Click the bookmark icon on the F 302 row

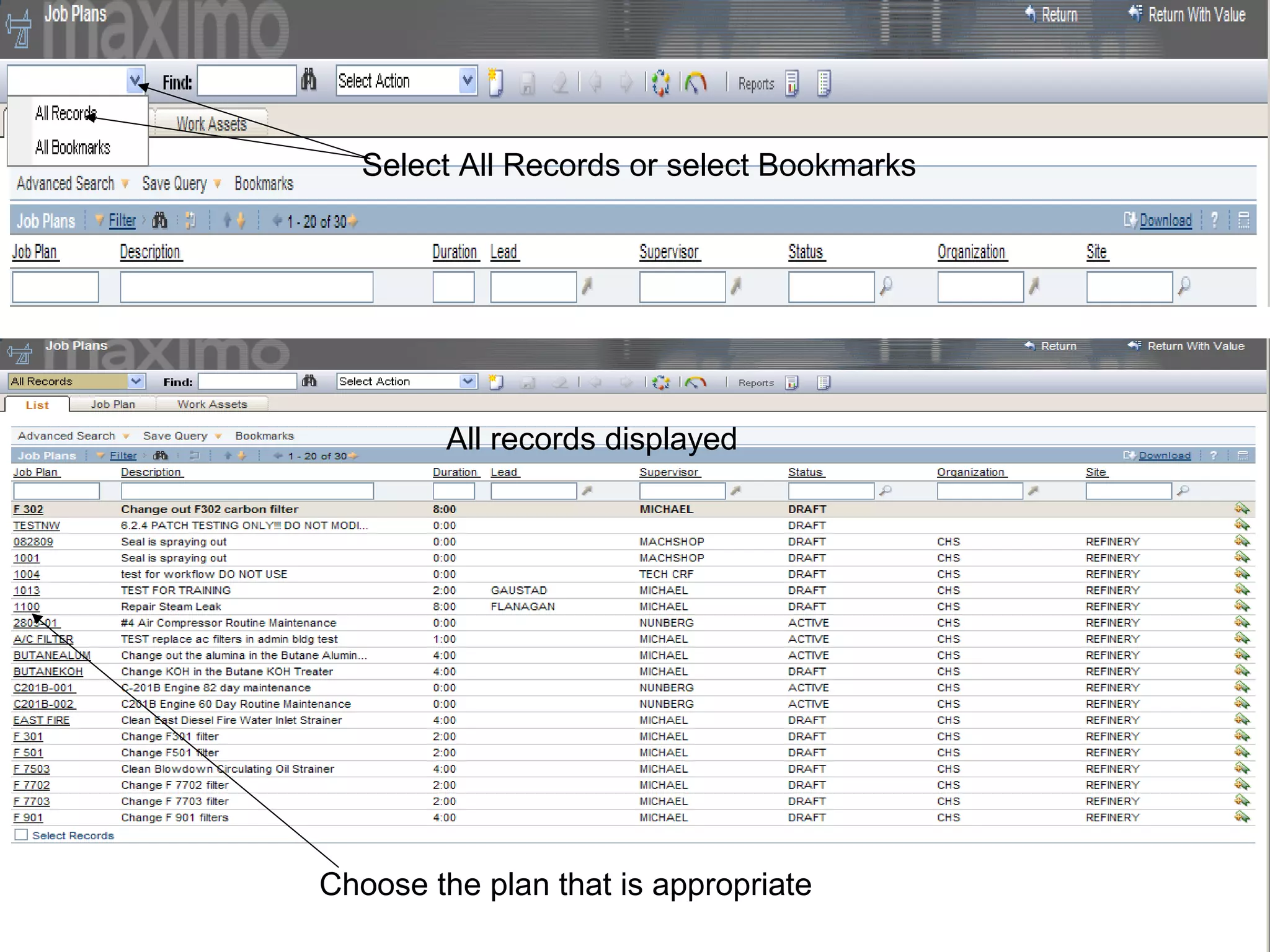click(x=1241, y=509)
